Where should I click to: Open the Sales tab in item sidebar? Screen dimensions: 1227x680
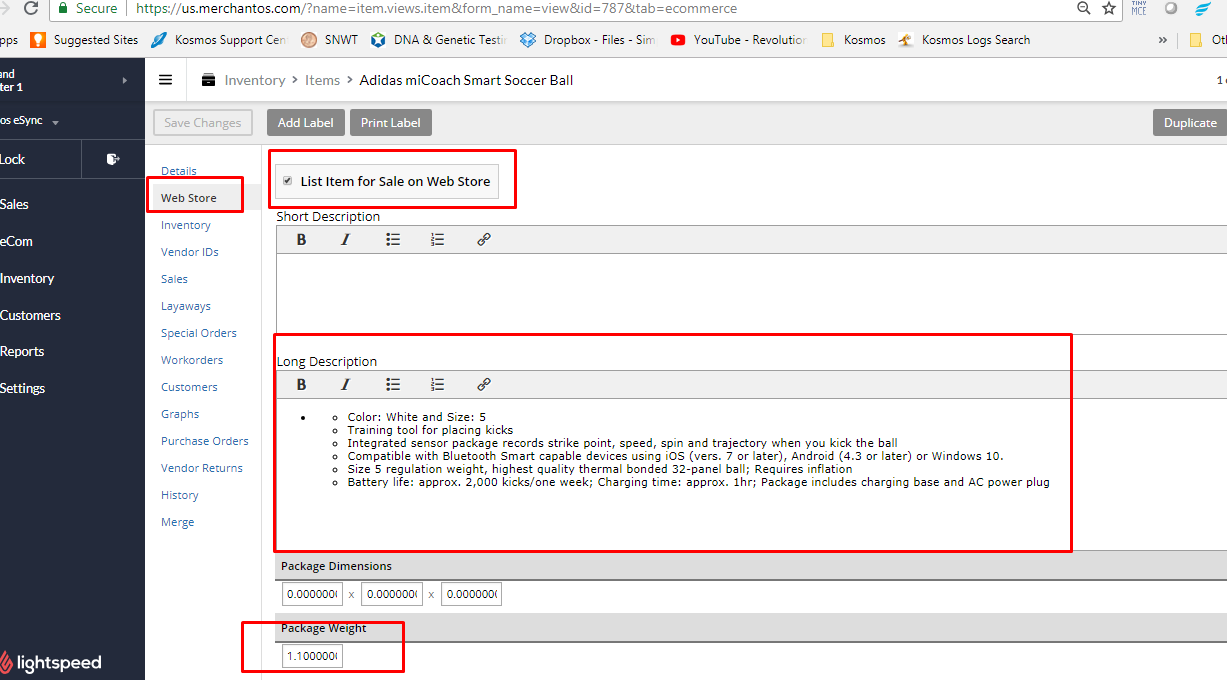coord(174,279)
